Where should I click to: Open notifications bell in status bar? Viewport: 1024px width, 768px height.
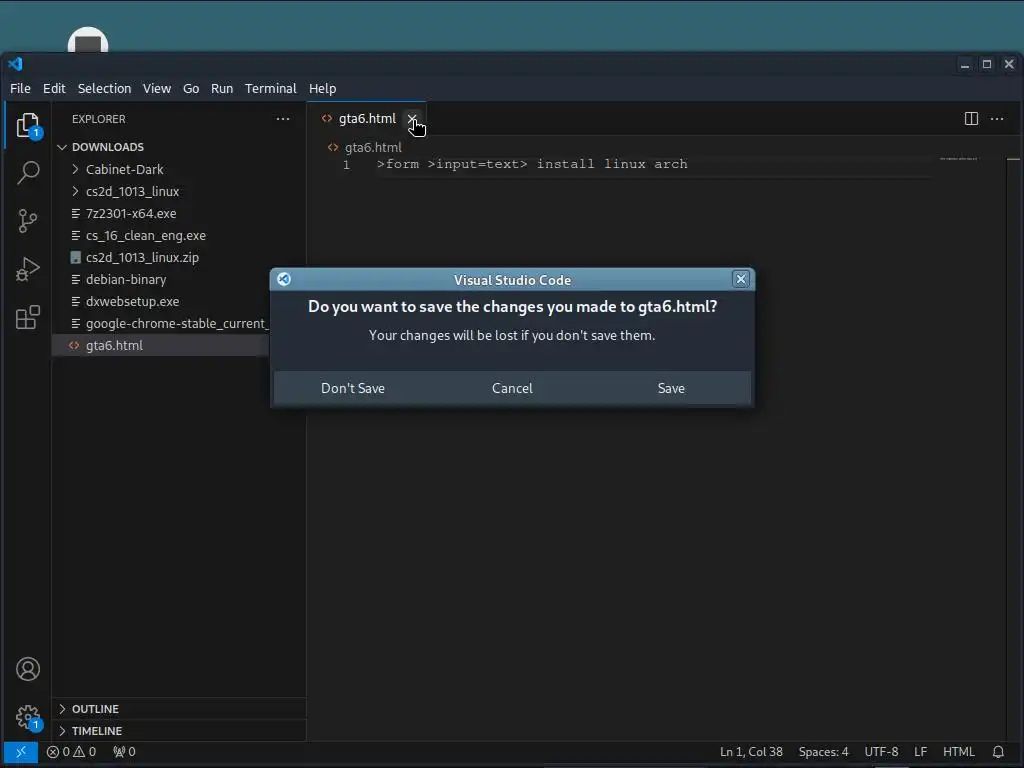coord(998,752)
